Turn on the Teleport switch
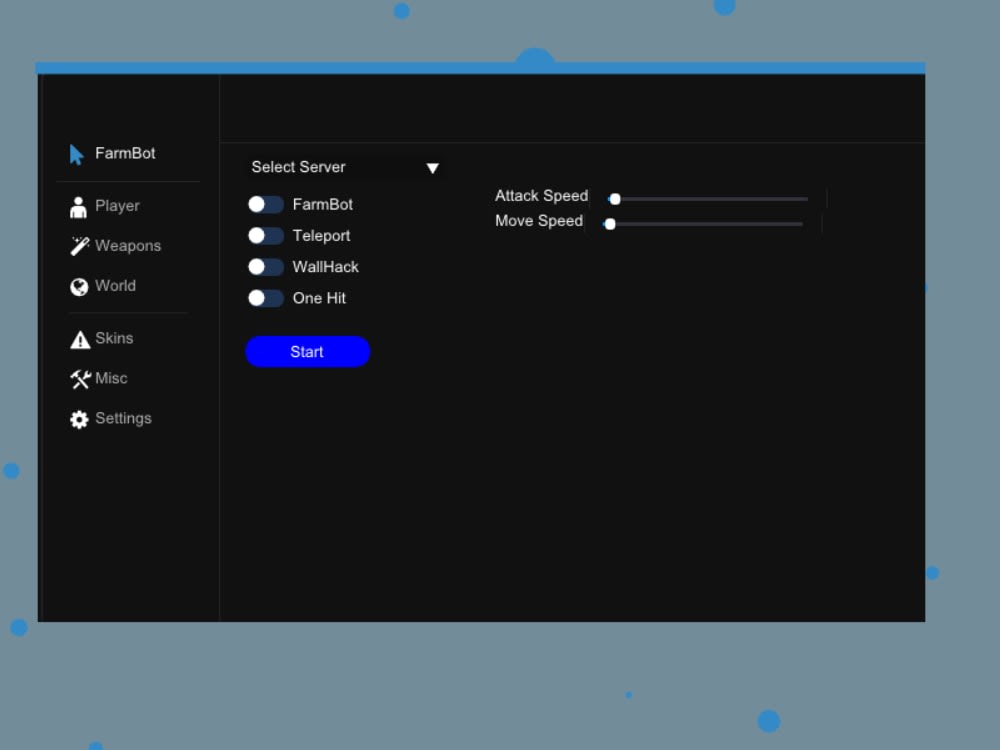The image size is (1000, 750). point(265,236)
